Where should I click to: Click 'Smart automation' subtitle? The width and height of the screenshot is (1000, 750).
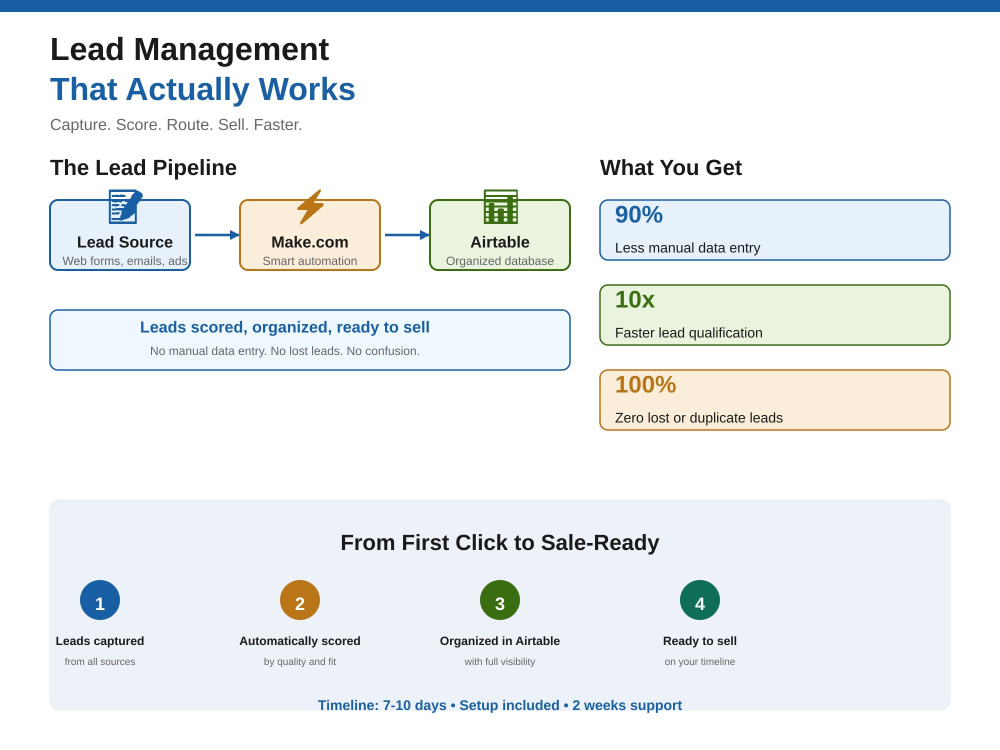tap(310, 261)
